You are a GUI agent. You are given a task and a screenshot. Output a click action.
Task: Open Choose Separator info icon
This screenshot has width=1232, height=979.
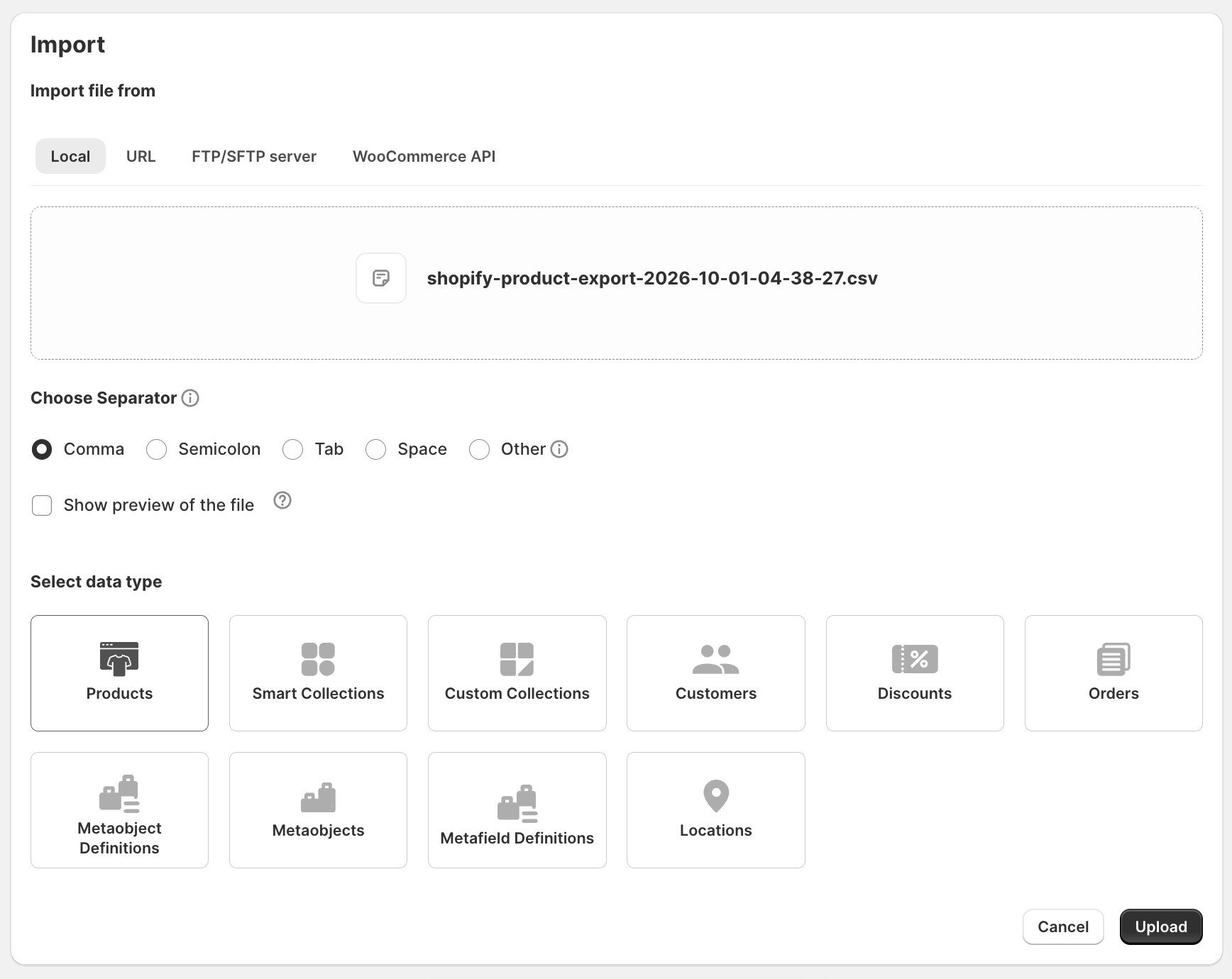pos(190,398)
